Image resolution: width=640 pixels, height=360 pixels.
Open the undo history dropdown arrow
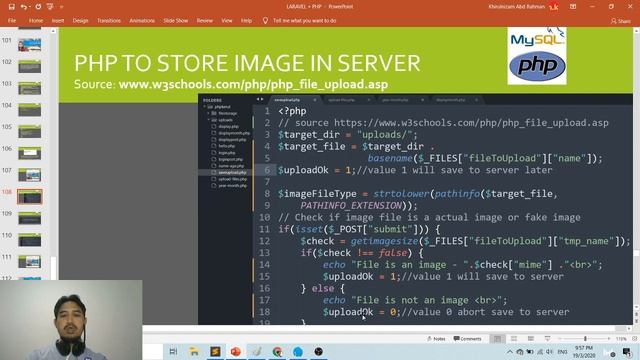[30, 7]
